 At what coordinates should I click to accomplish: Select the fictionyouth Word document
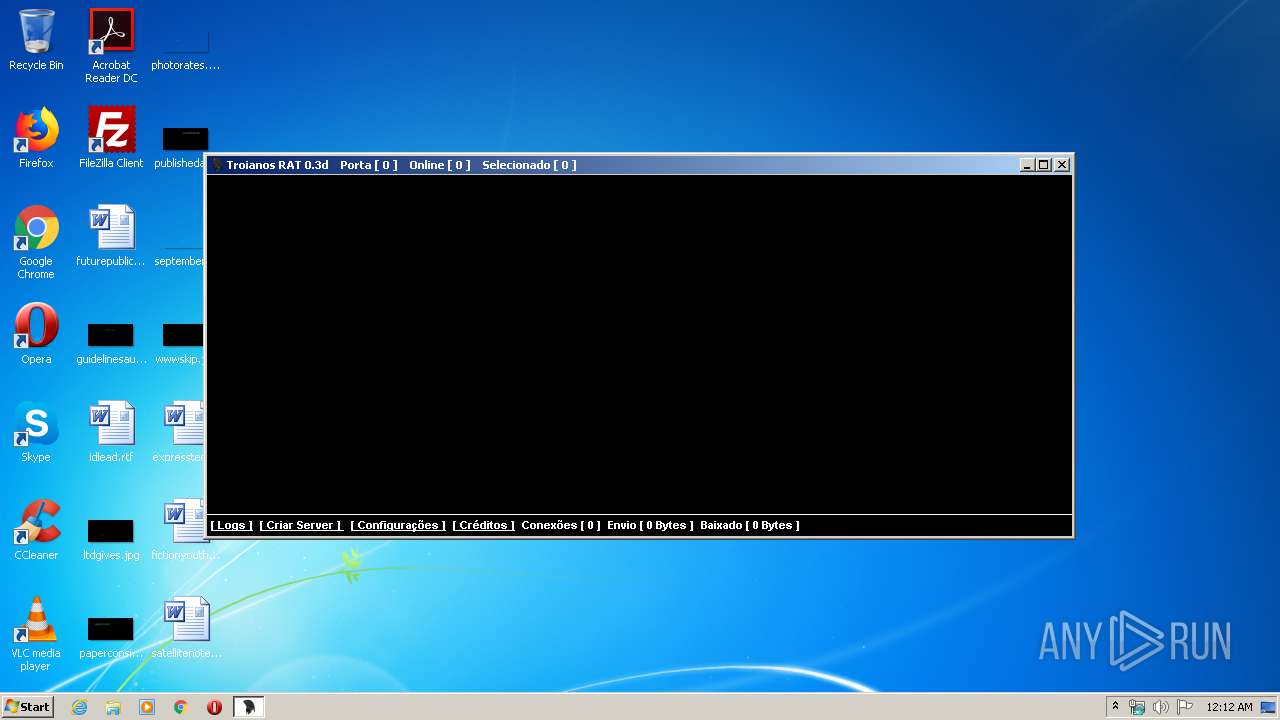pos(186,530)
